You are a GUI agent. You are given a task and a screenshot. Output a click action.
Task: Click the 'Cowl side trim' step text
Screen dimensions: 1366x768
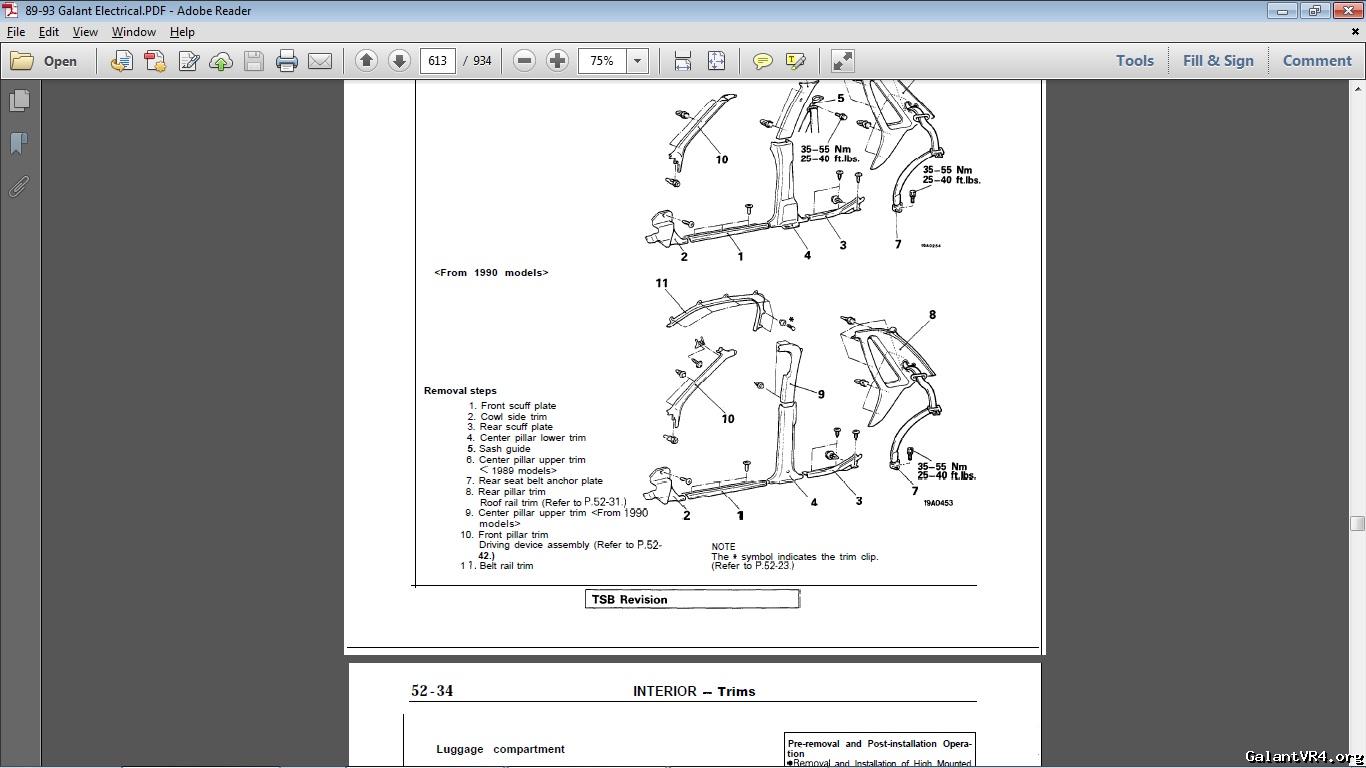pyautogui.click(x=513, y=417)
